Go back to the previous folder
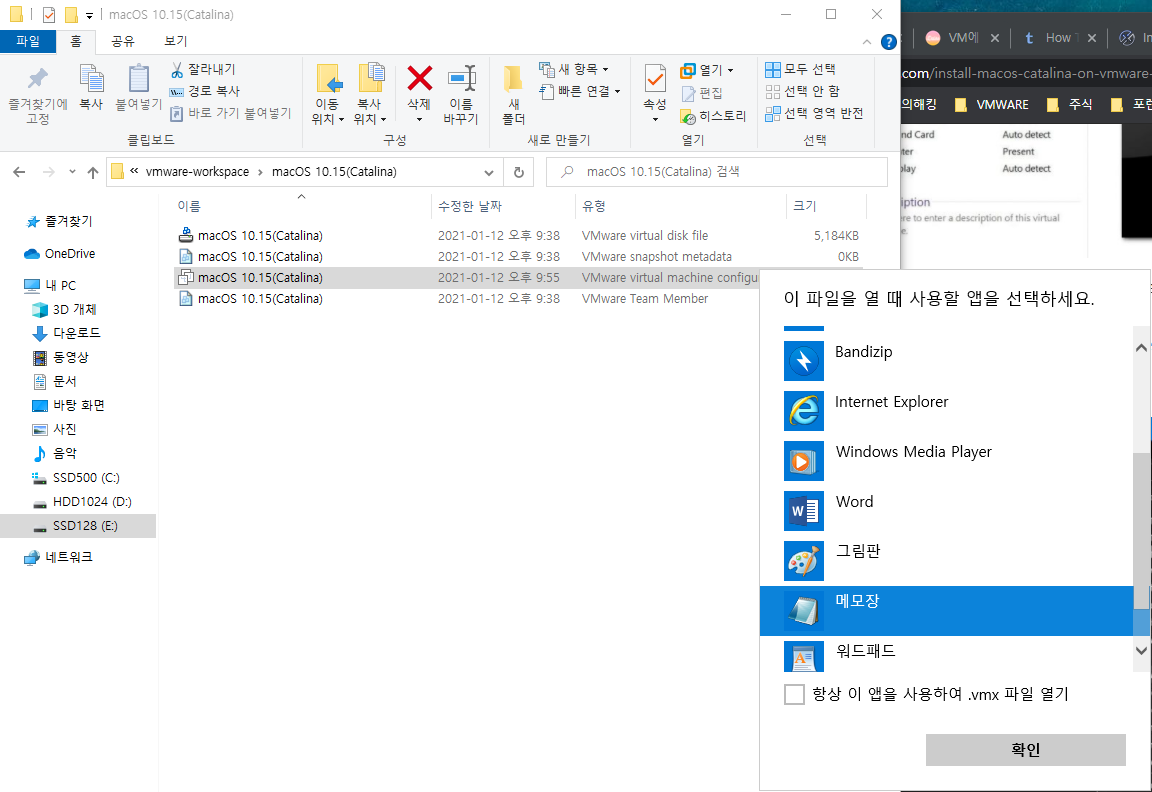 click(x=19, y=172)
